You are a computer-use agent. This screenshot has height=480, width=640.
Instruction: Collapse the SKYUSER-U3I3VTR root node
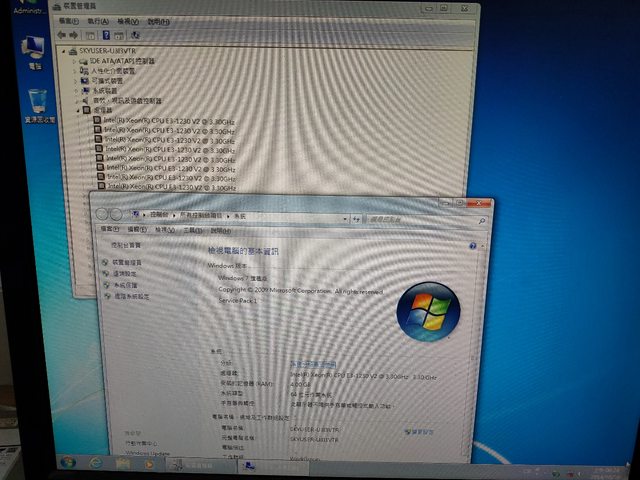[63, 50]
